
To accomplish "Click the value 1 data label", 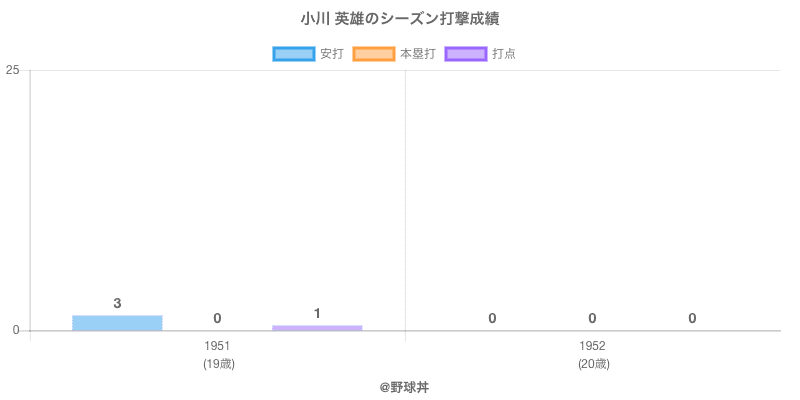I will pyautogui.click(x=317, y=314).
